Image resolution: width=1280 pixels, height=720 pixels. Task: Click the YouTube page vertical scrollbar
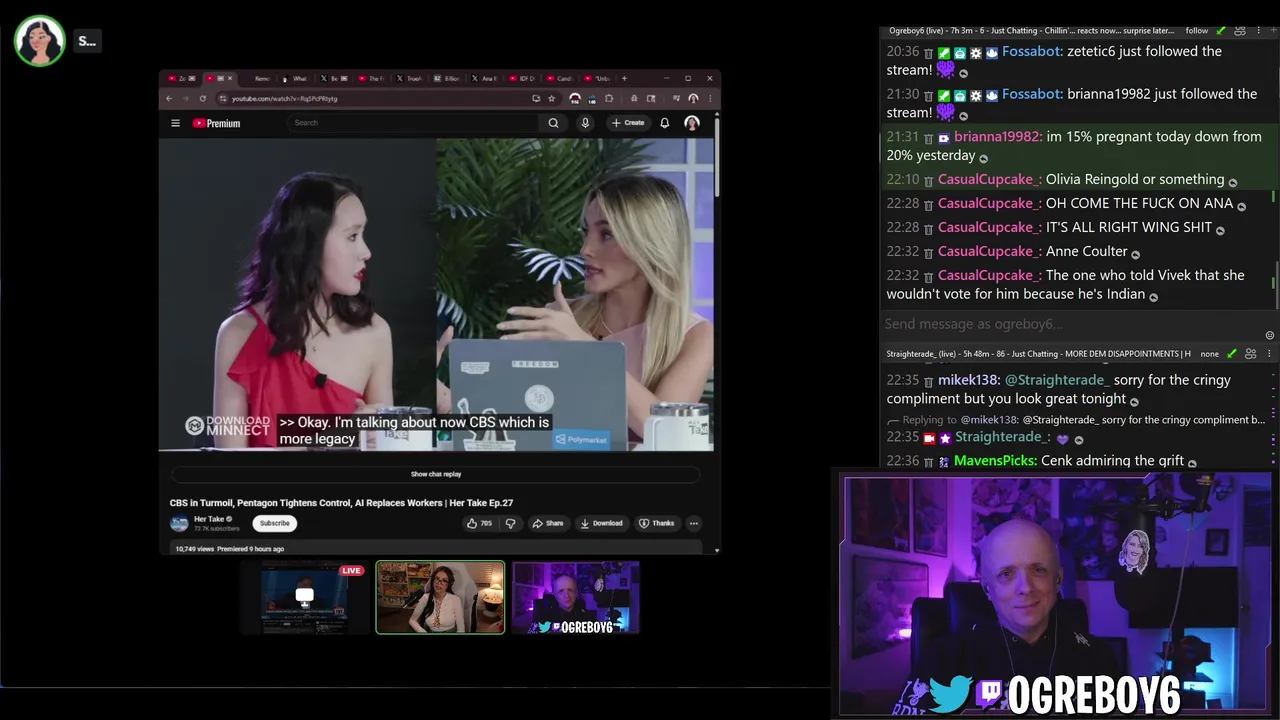[717, 160]
